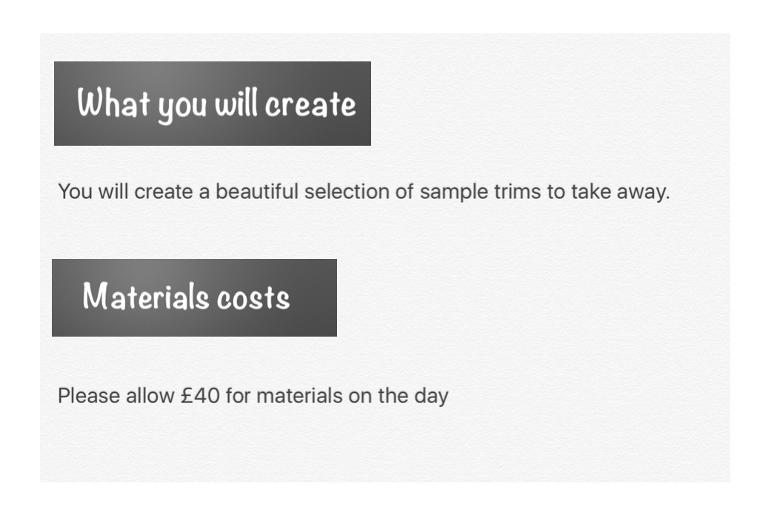Click the word "allow" in the bottom sentence
The width and height of the screenshot is (774, 526).
click(x=150, y=396)
